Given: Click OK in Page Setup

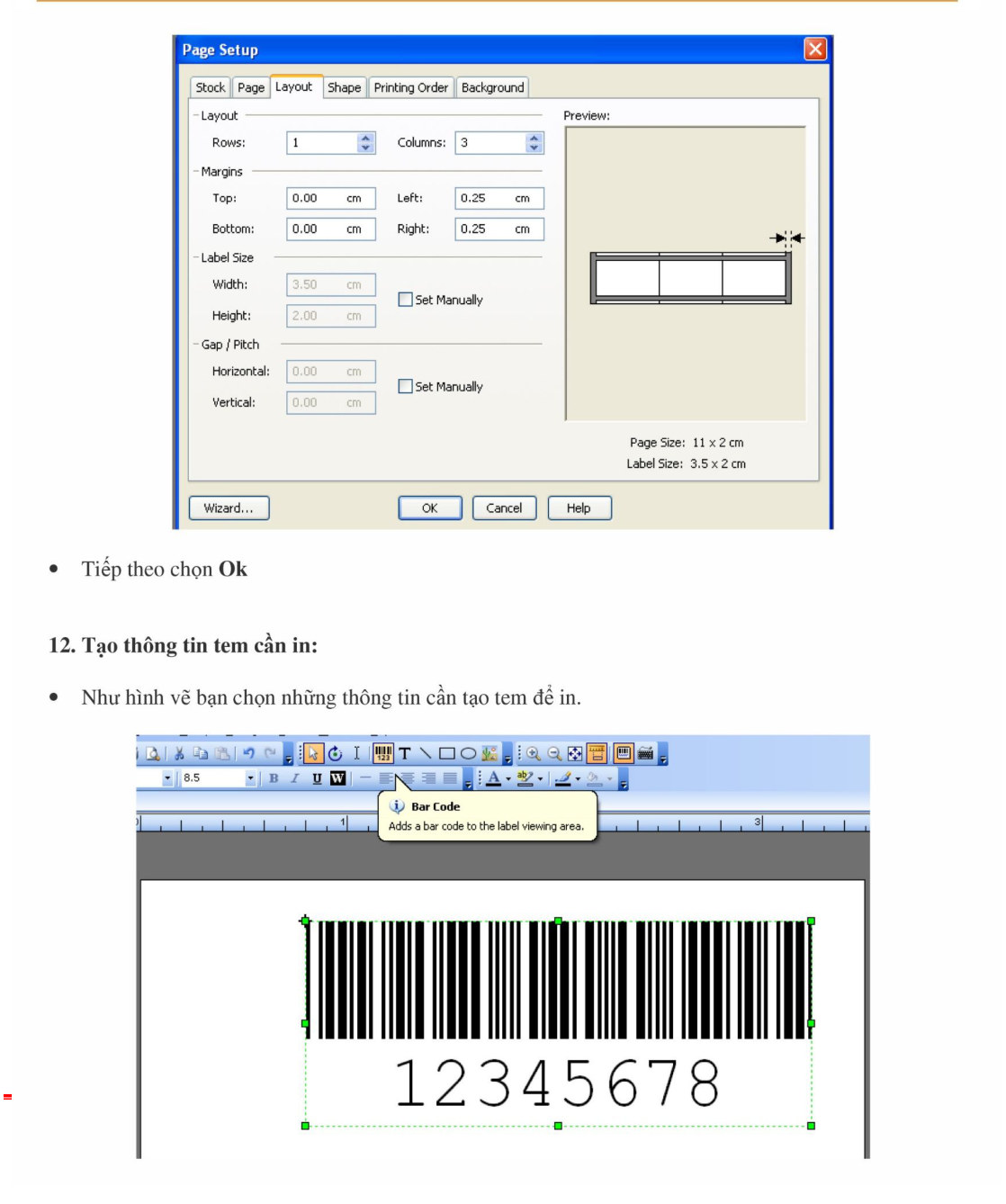Looking at the screenshot, I should coord(430,508).
